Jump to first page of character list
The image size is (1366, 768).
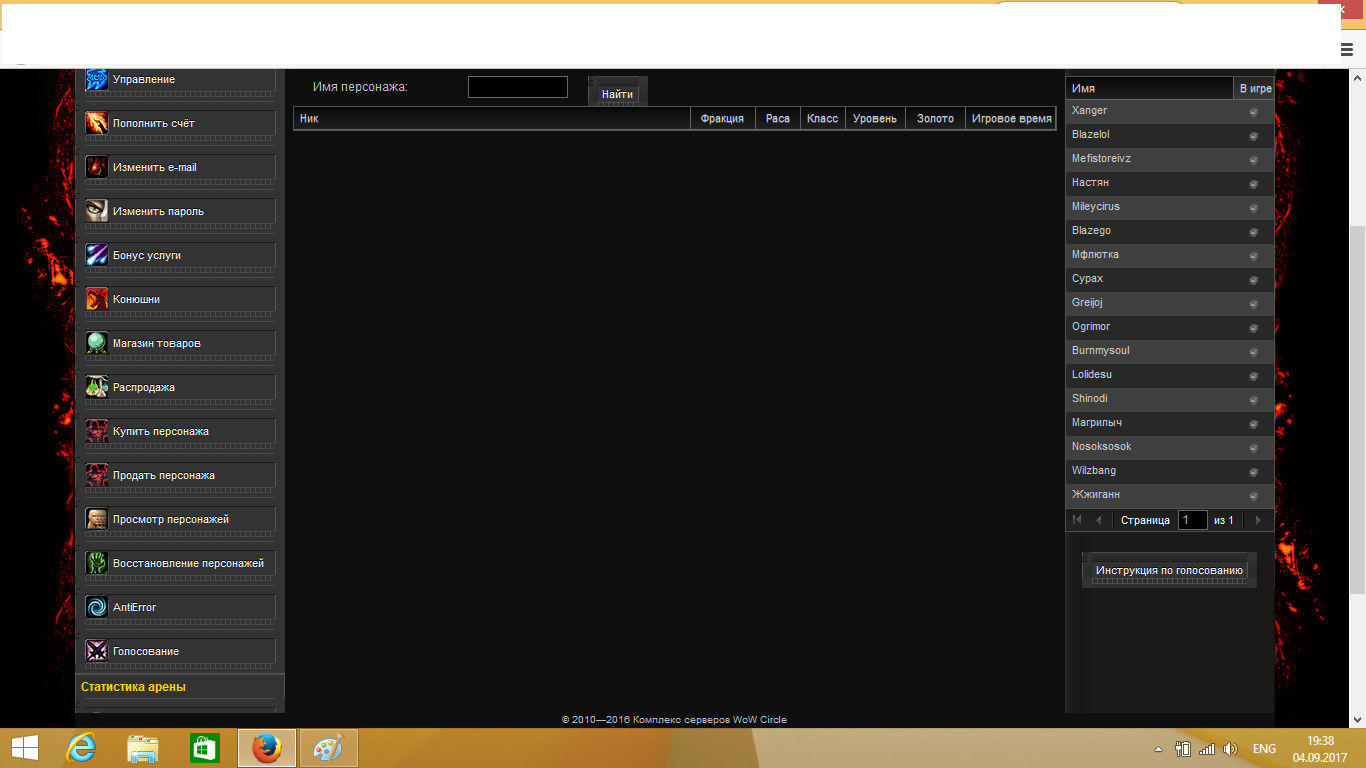tap(1077, 520)
